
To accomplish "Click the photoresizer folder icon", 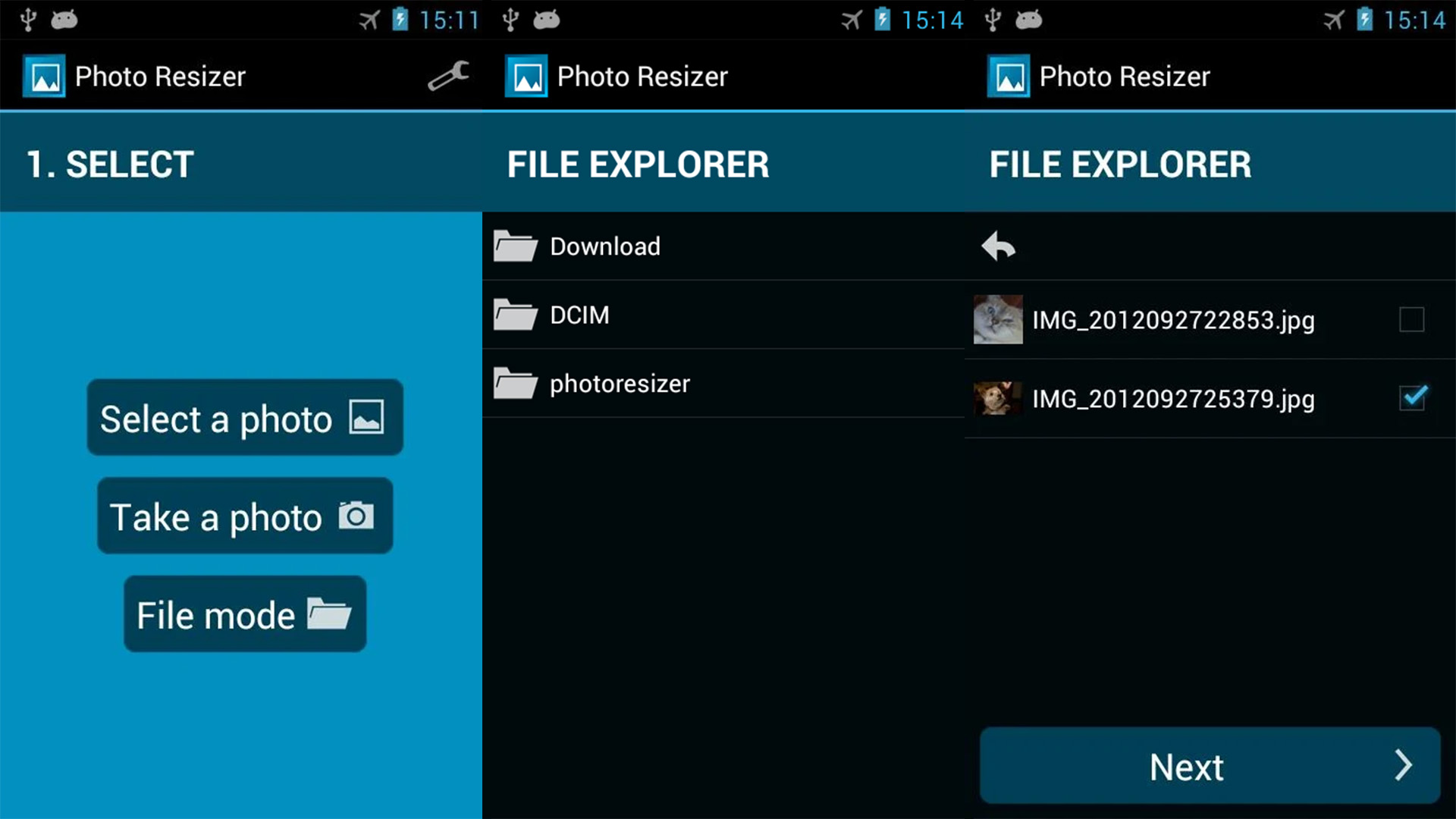I will click(x=516, y=384).
